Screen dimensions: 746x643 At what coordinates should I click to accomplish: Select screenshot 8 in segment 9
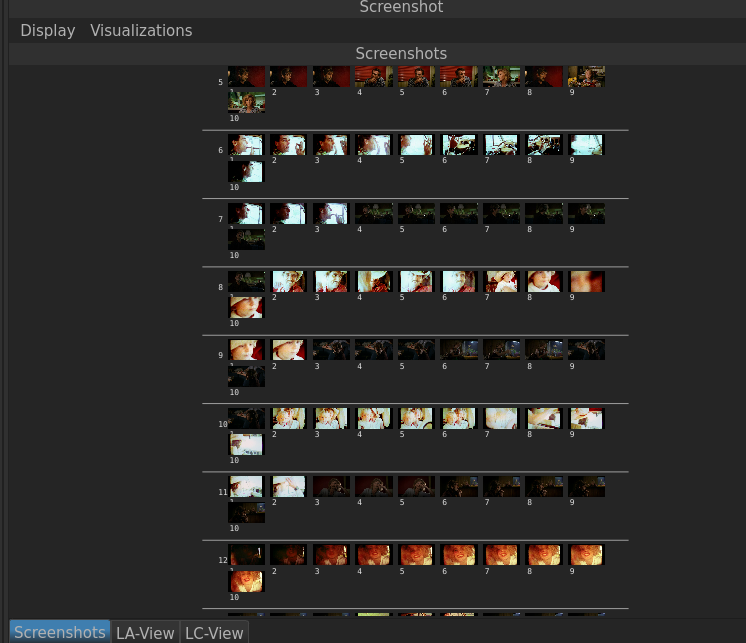[x=544, y=350]
